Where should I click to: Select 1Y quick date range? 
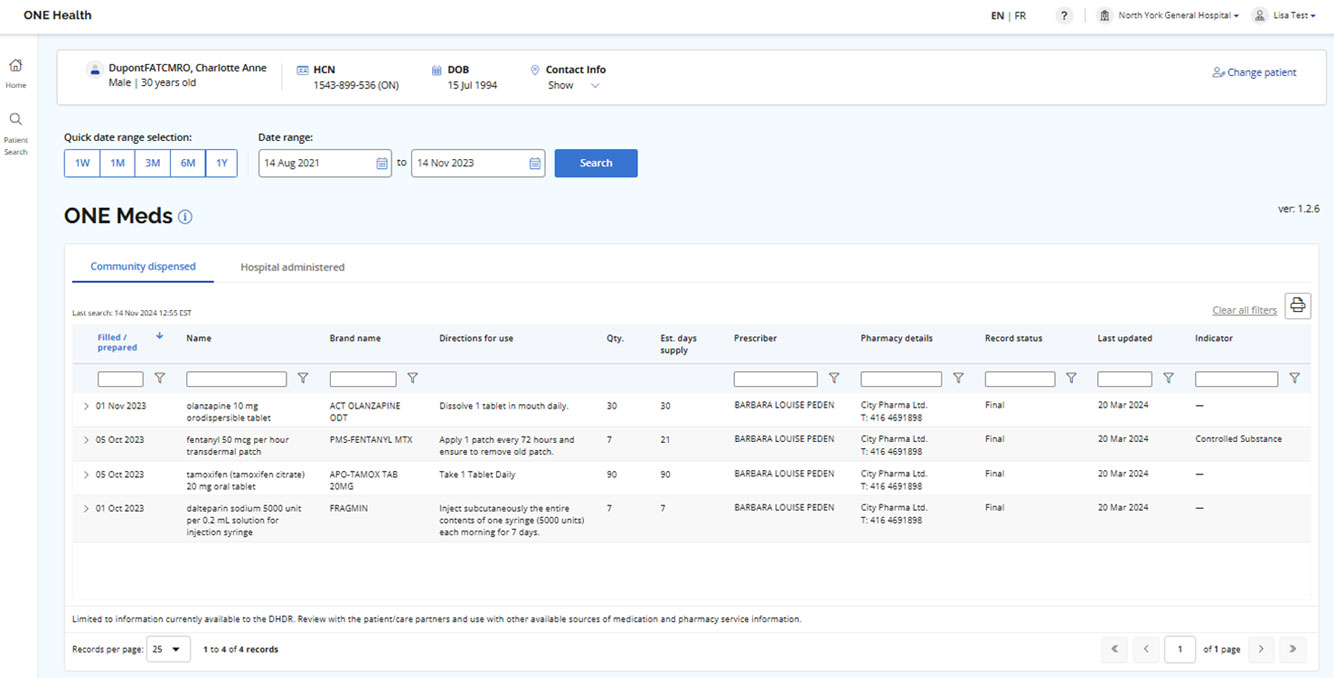click(221, 163)
